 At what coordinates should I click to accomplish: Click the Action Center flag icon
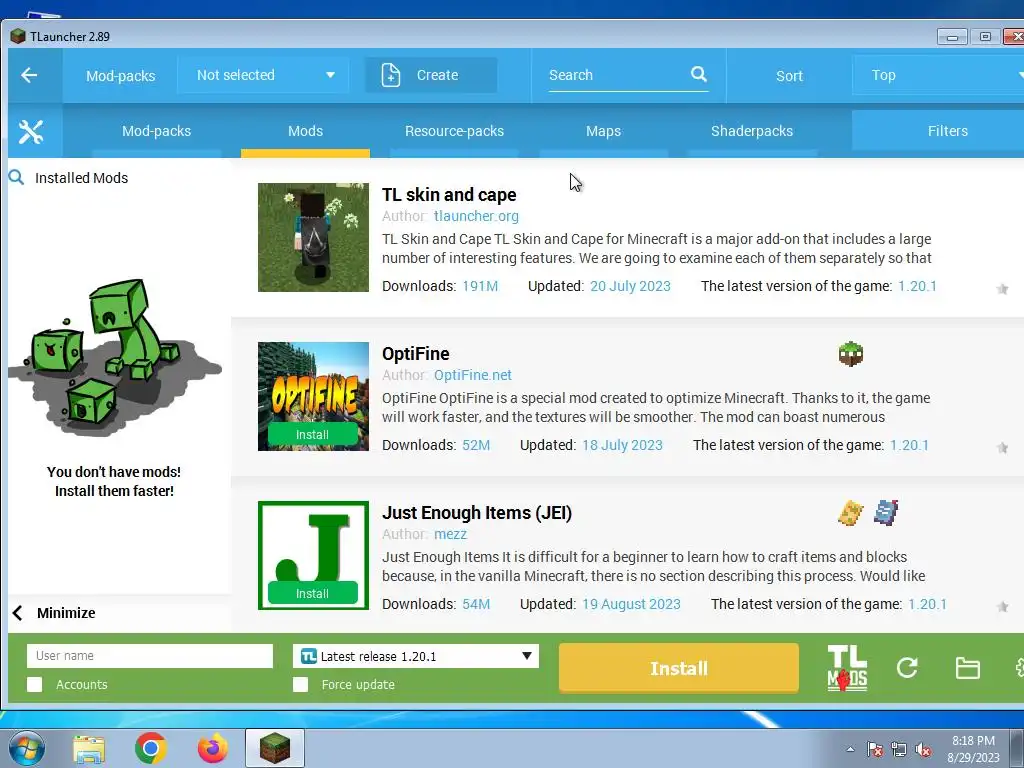pos(874,750)
